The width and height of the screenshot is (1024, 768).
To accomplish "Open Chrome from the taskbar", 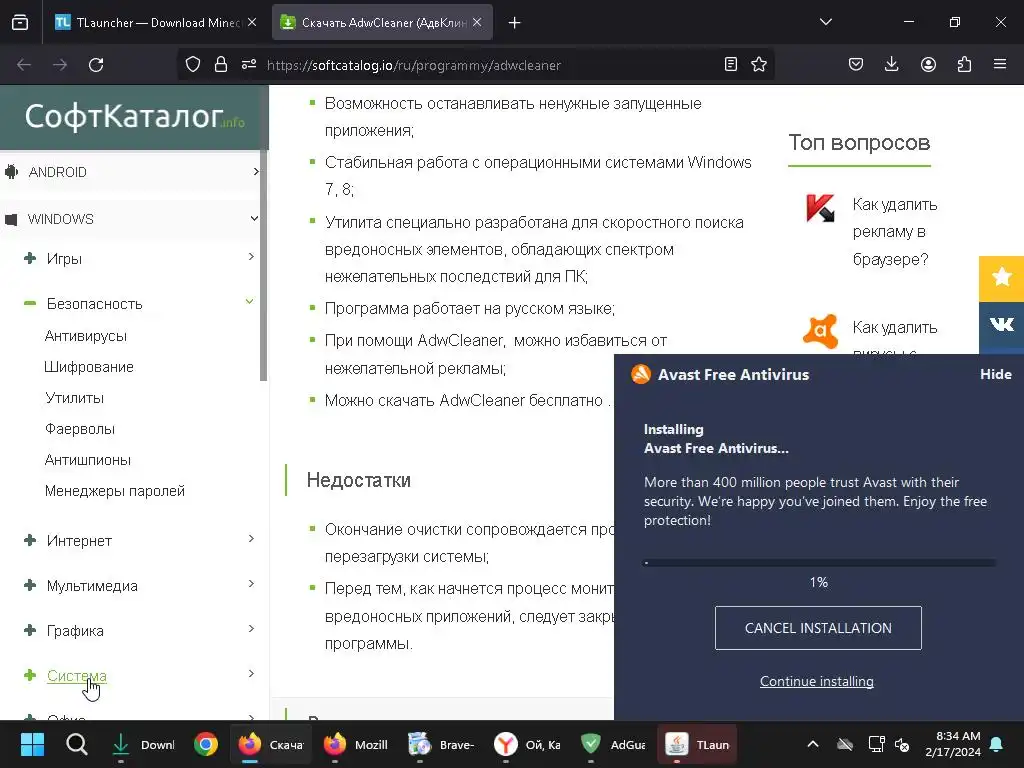I will tap(205, 744).
